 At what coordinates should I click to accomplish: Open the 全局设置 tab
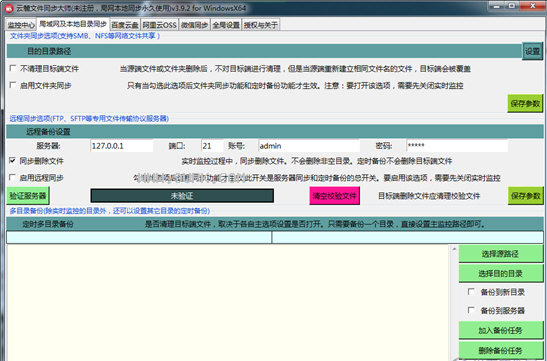pos(226,25)
